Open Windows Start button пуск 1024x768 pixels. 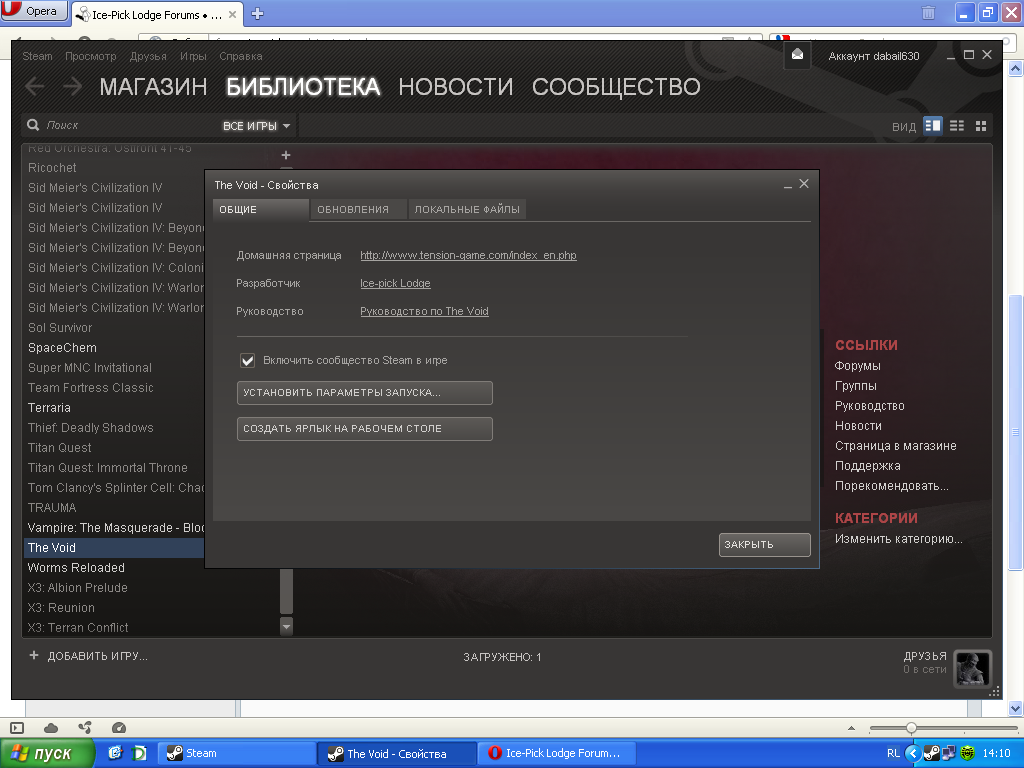pos(47,753)
